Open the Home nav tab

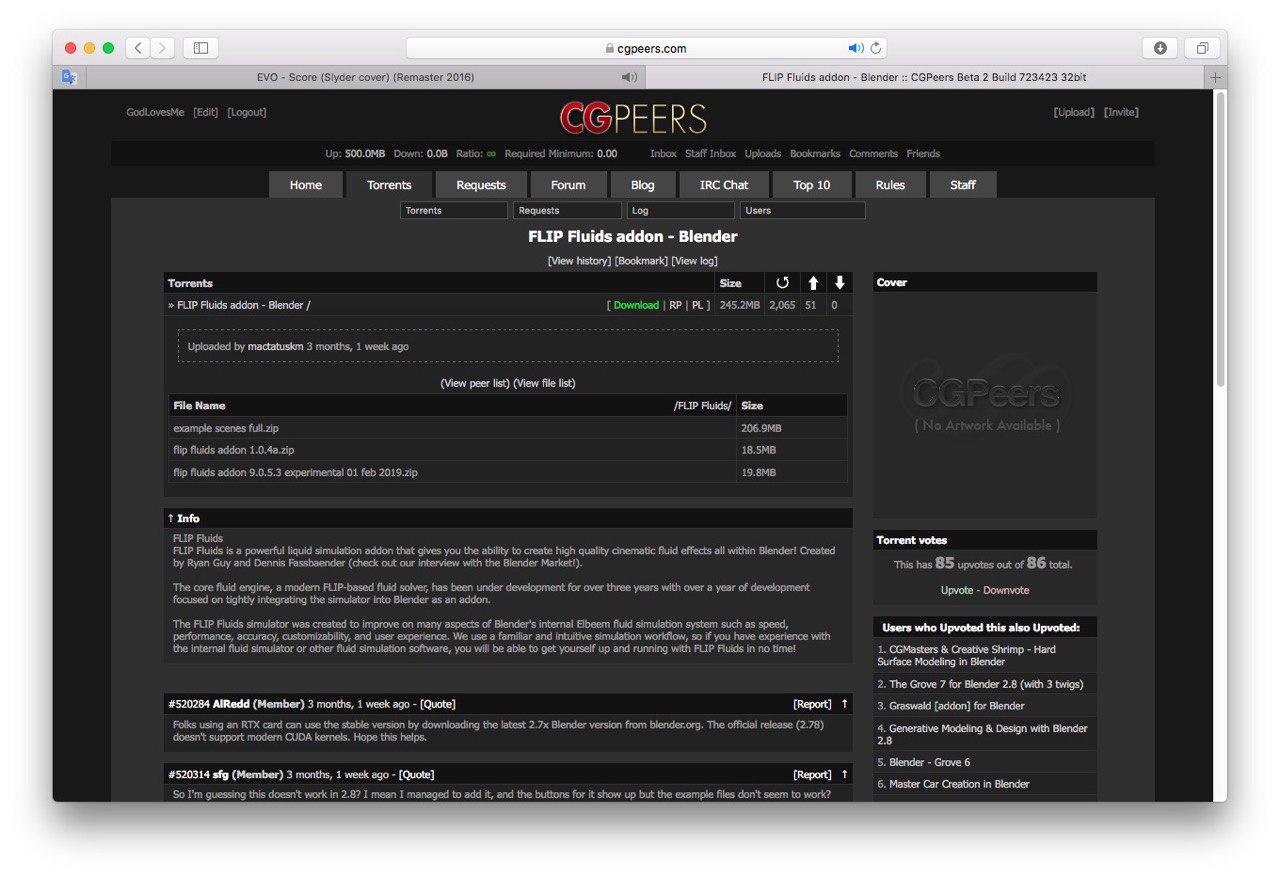point(306,185)
